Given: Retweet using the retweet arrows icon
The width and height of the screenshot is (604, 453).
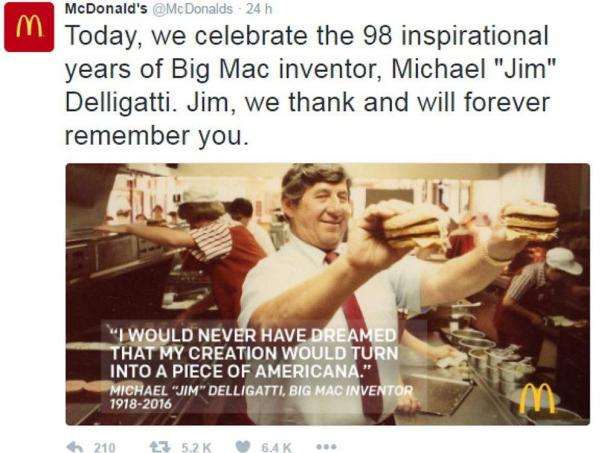Looking at the screenshot, I should tap(160, 447).
